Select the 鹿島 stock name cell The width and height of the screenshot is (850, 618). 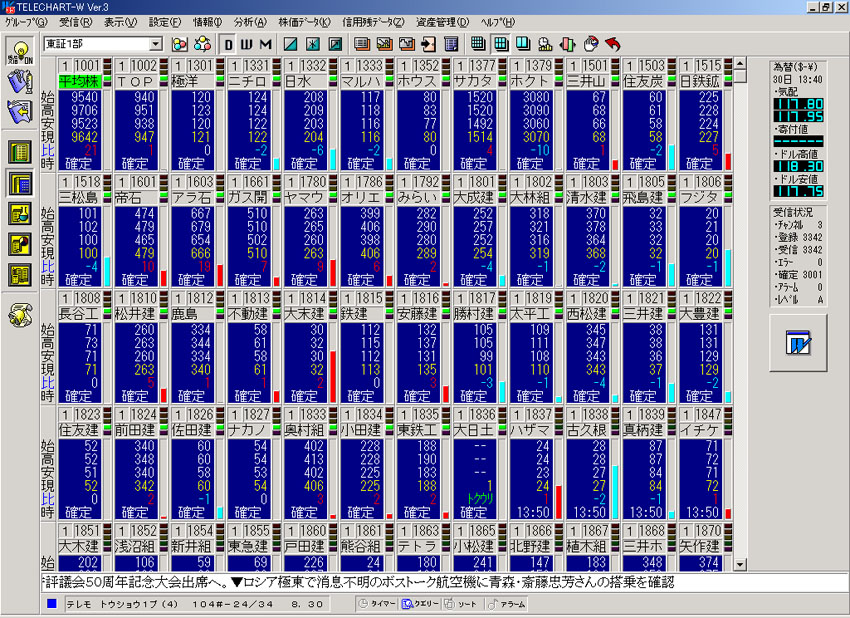(192, 314)
